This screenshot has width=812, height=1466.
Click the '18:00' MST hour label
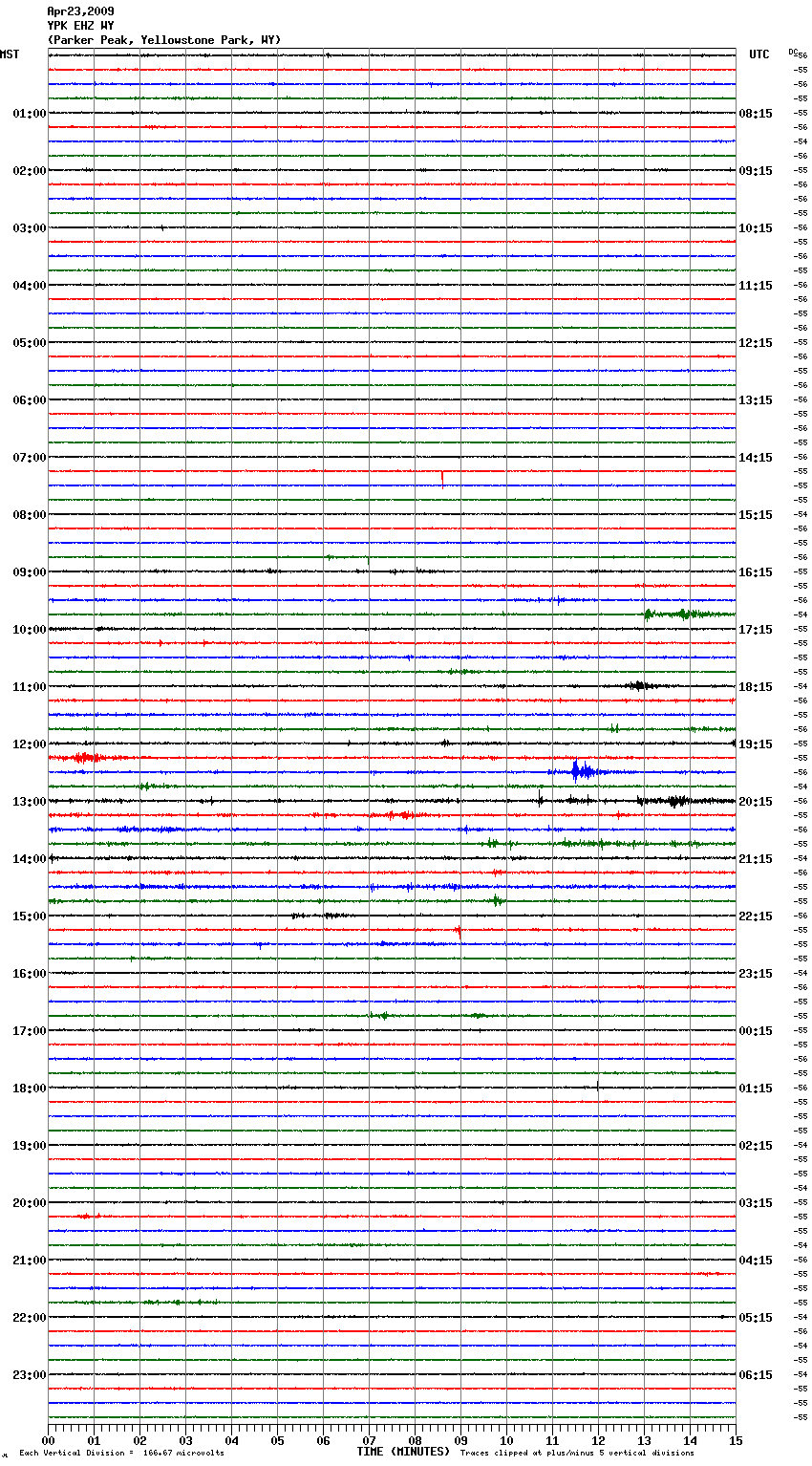(29, 1089)
